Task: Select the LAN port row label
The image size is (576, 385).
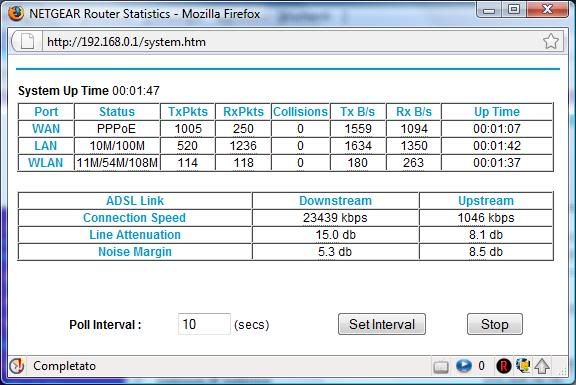Action: 46,145
